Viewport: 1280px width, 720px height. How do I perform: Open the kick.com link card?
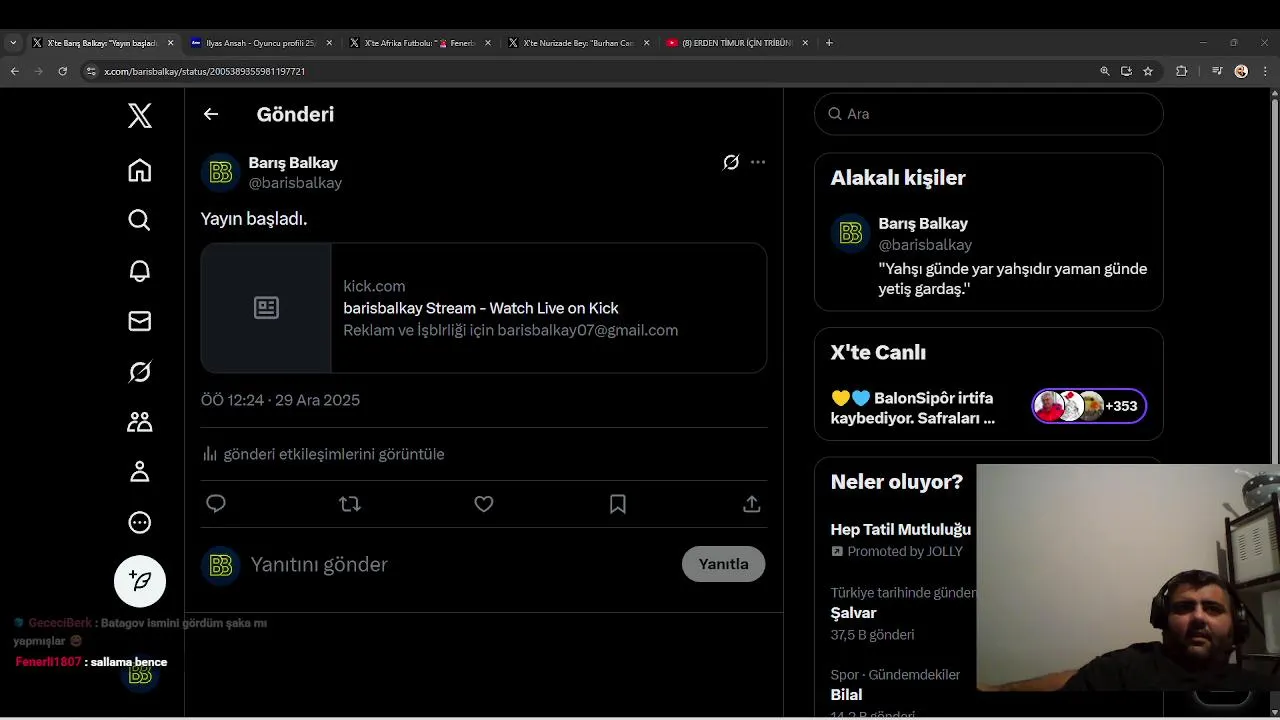484,308
